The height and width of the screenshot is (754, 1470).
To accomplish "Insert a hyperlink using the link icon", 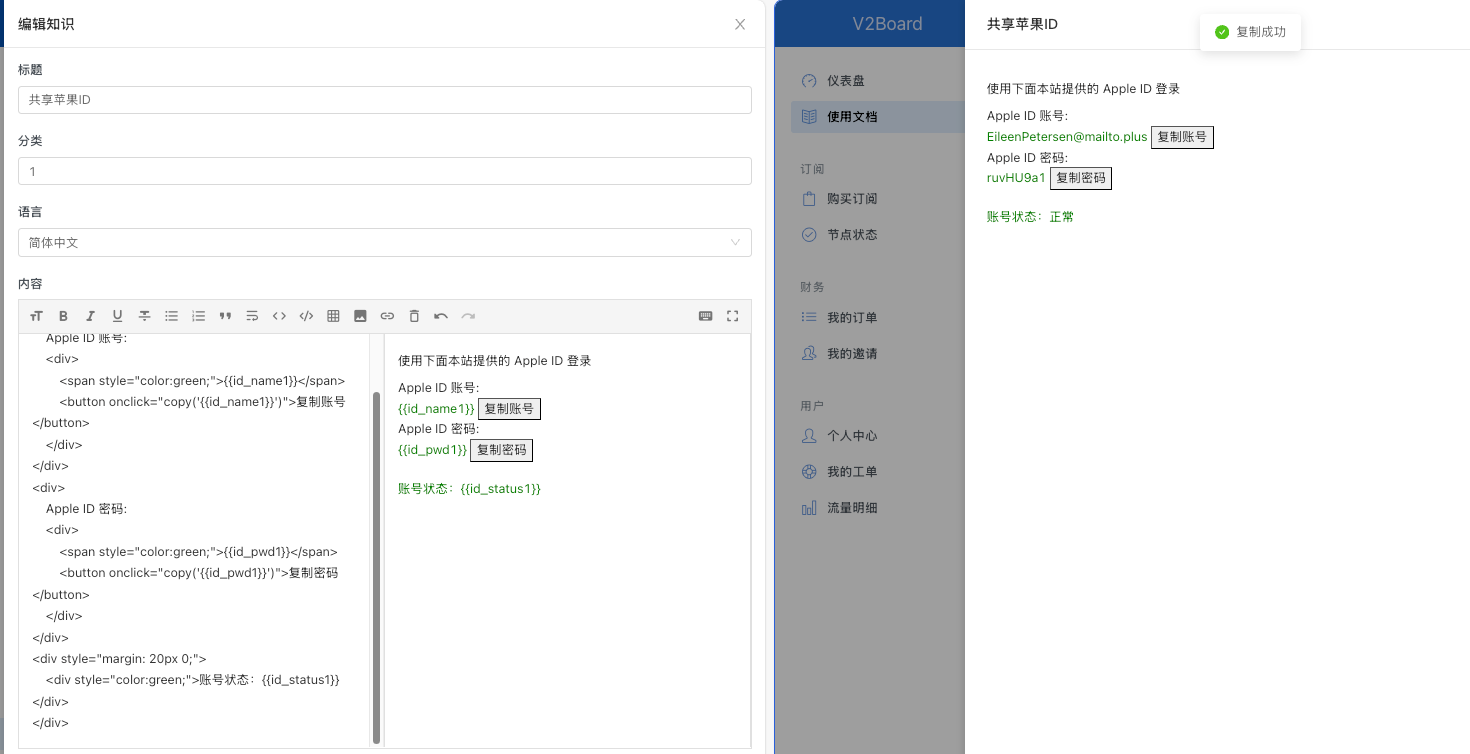I will pos(387,316).
